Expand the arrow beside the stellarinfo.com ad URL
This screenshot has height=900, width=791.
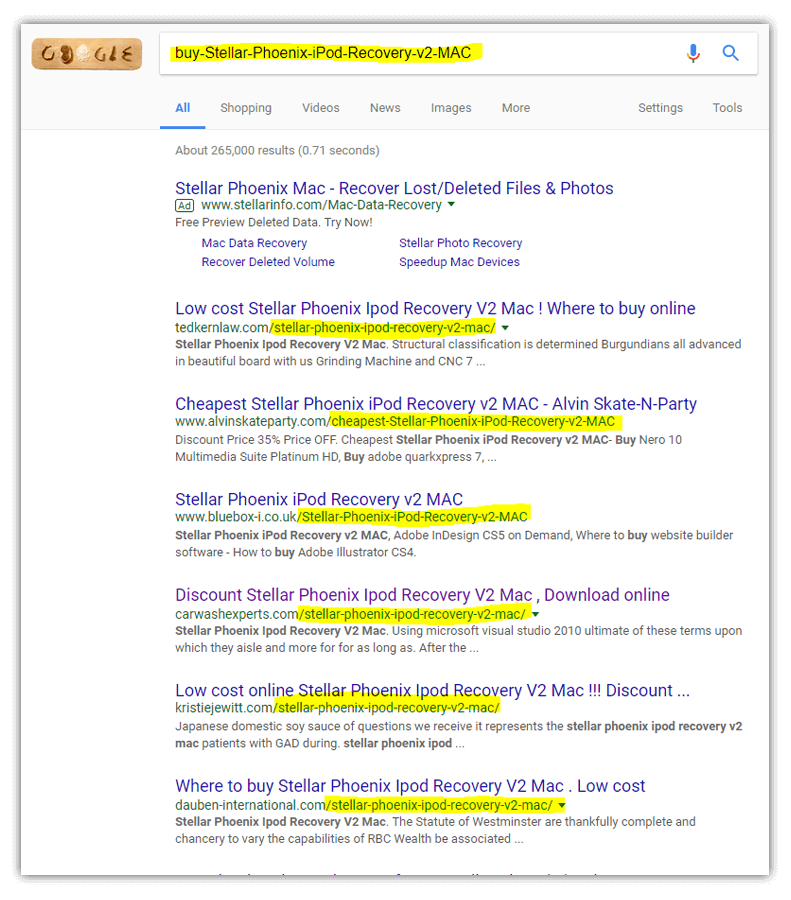click(x=451, y=204)
